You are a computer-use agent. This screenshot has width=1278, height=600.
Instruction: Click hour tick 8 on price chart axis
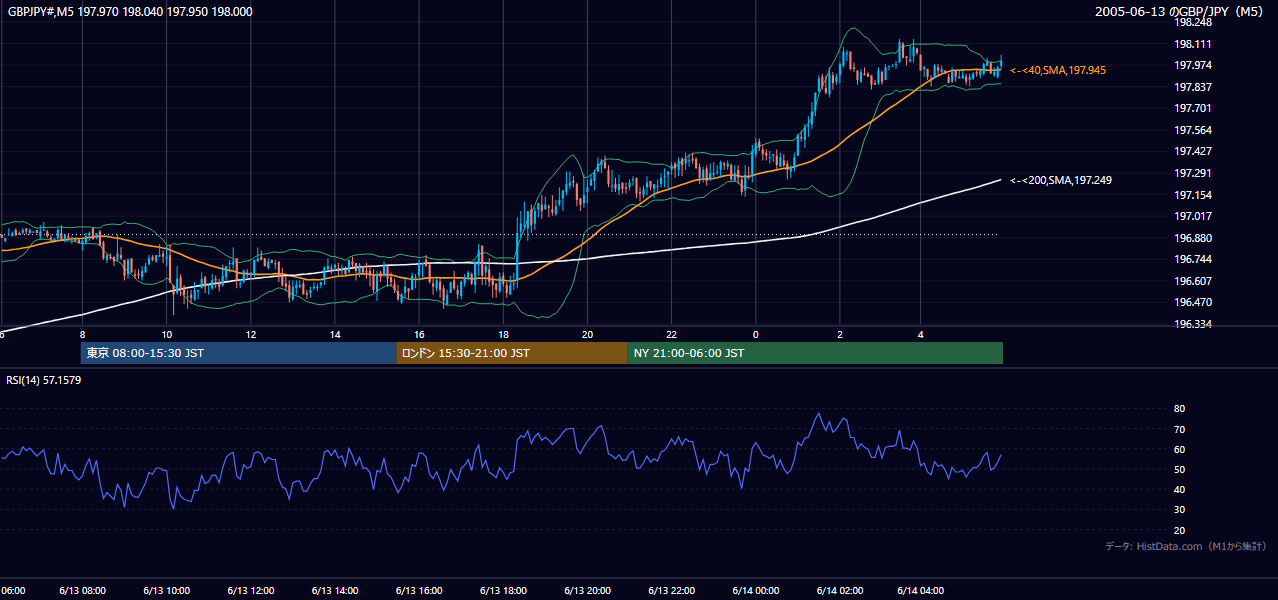82,335
